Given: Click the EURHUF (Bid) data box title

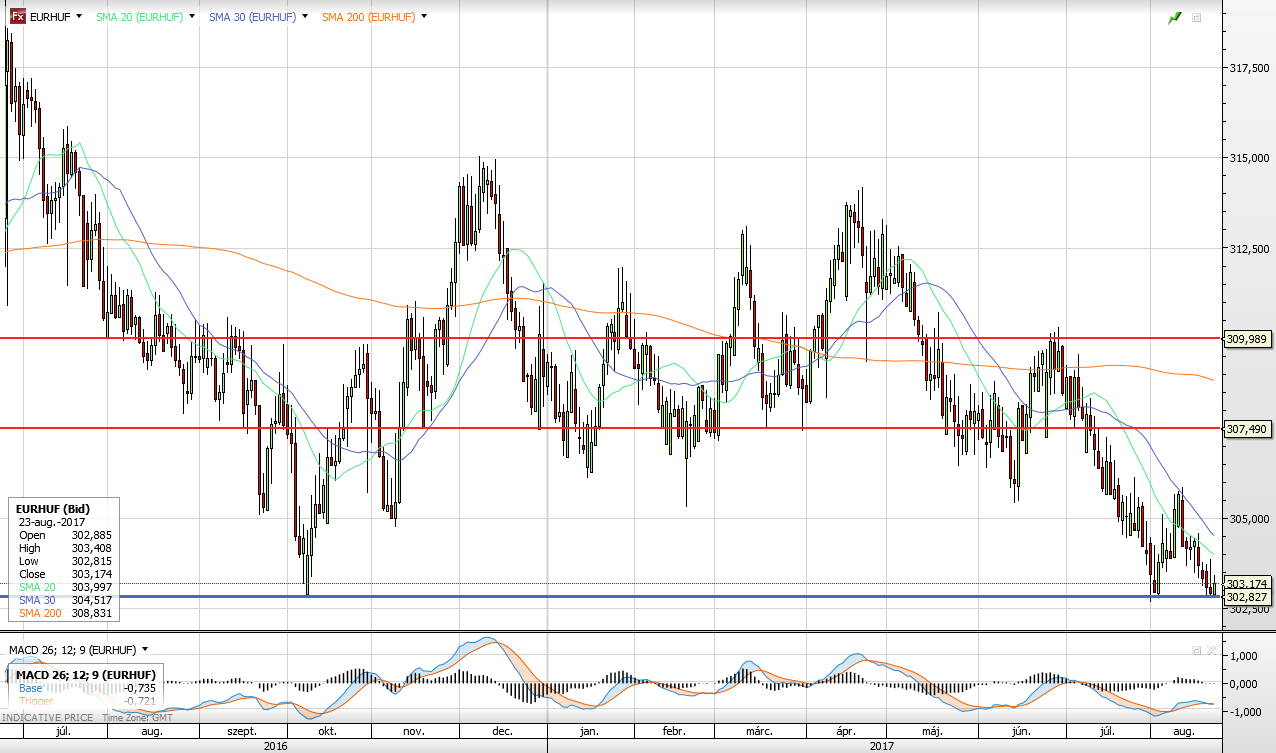Looking at the screenshot, I should [53, 509].
